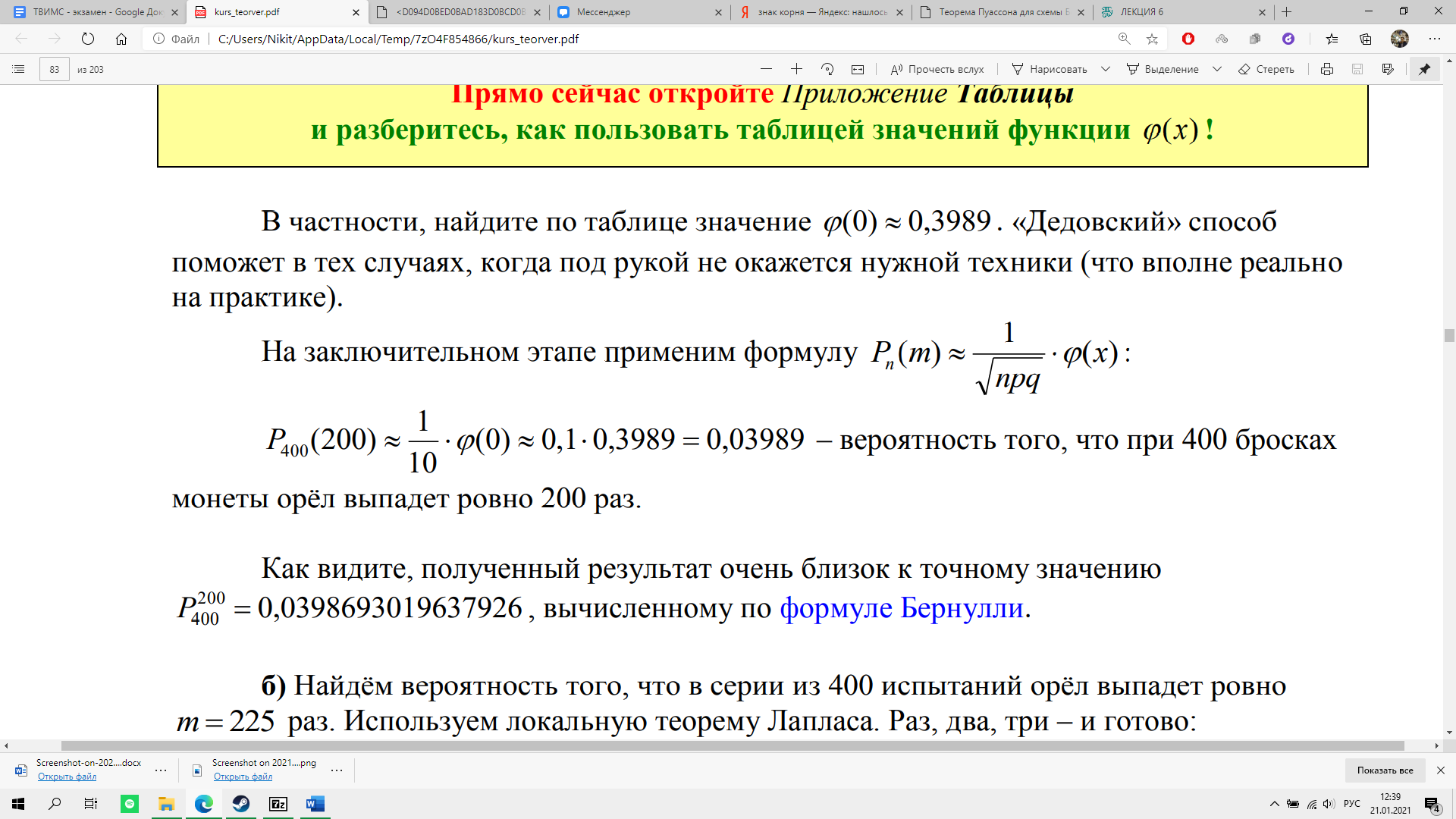Click 'Показать все' downloads button
1456x819 pixels.
coord(1385,770)
